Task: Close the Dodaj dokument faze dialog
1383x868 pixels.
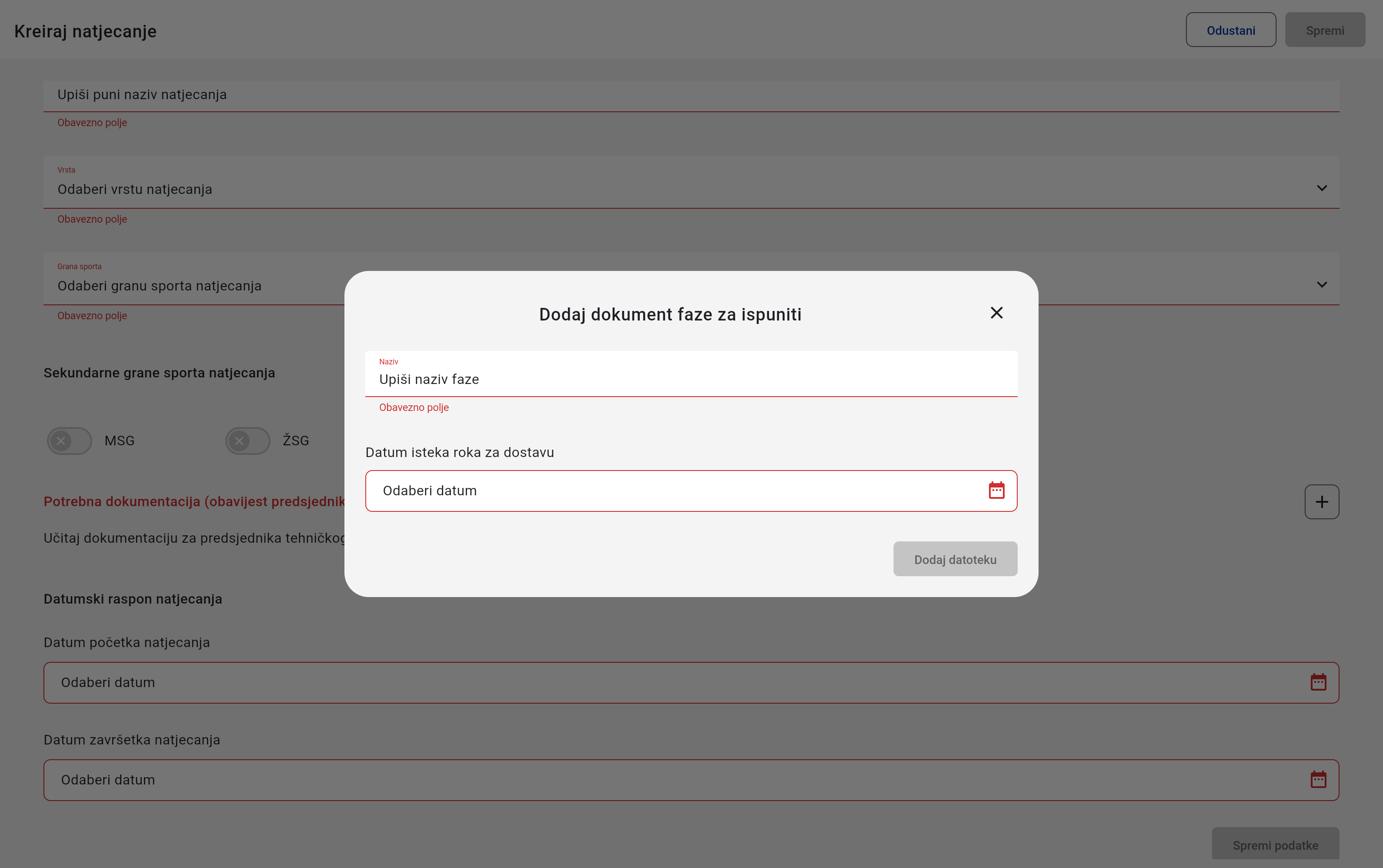Action: click(x=996, y=313)
